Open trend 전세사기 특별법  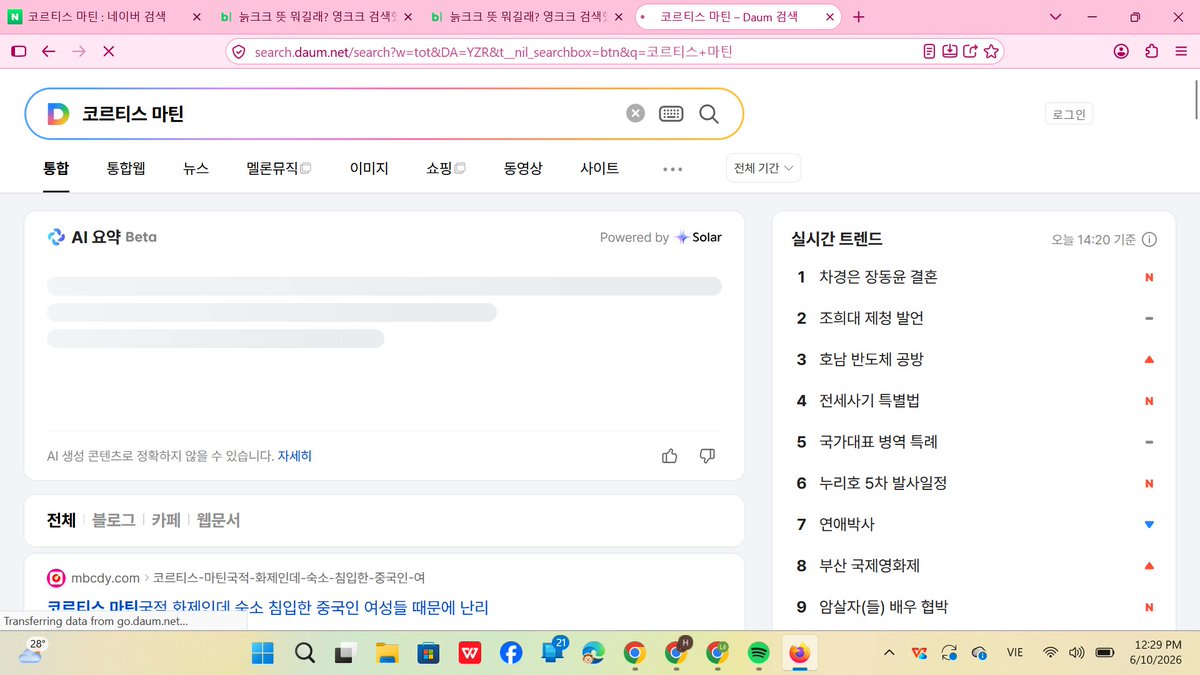(x=869, y=400)
